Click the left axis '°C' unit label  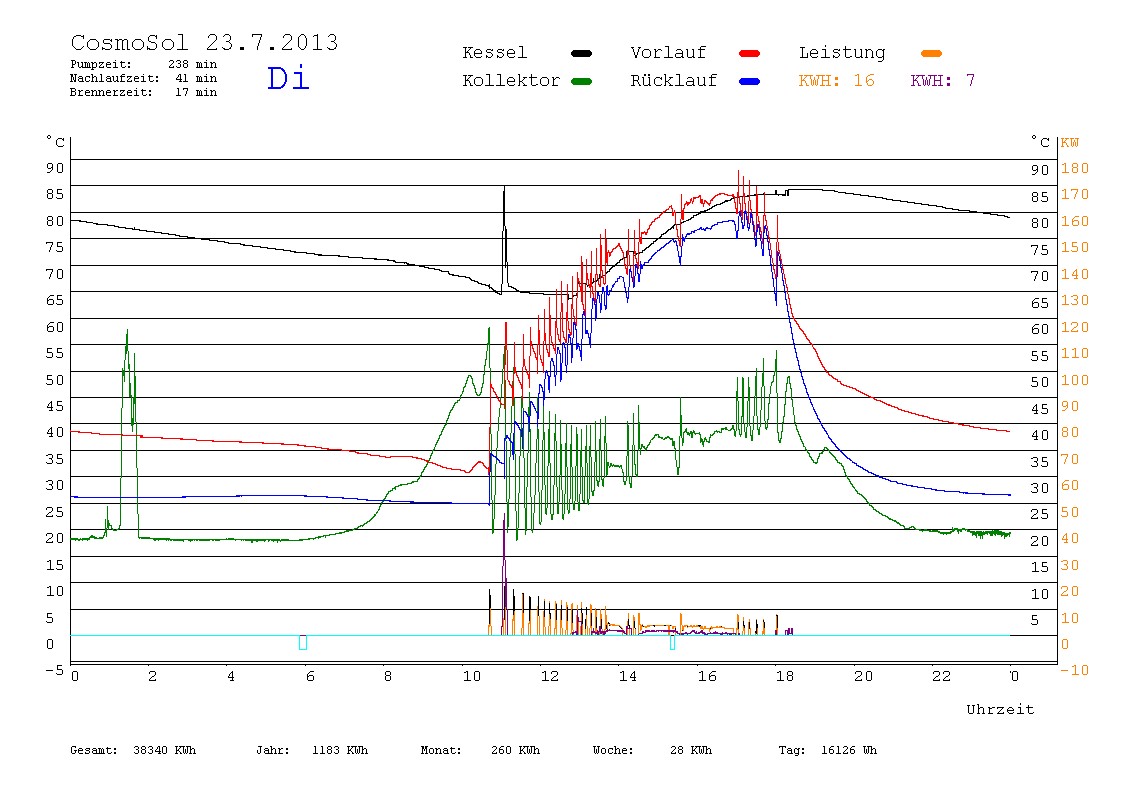point(56,141)
